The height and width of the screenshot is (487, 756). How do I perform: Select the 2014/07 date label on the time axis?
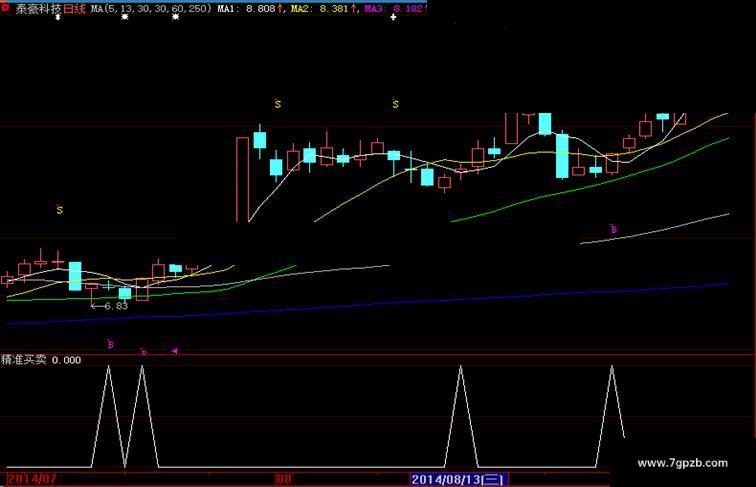32,479
